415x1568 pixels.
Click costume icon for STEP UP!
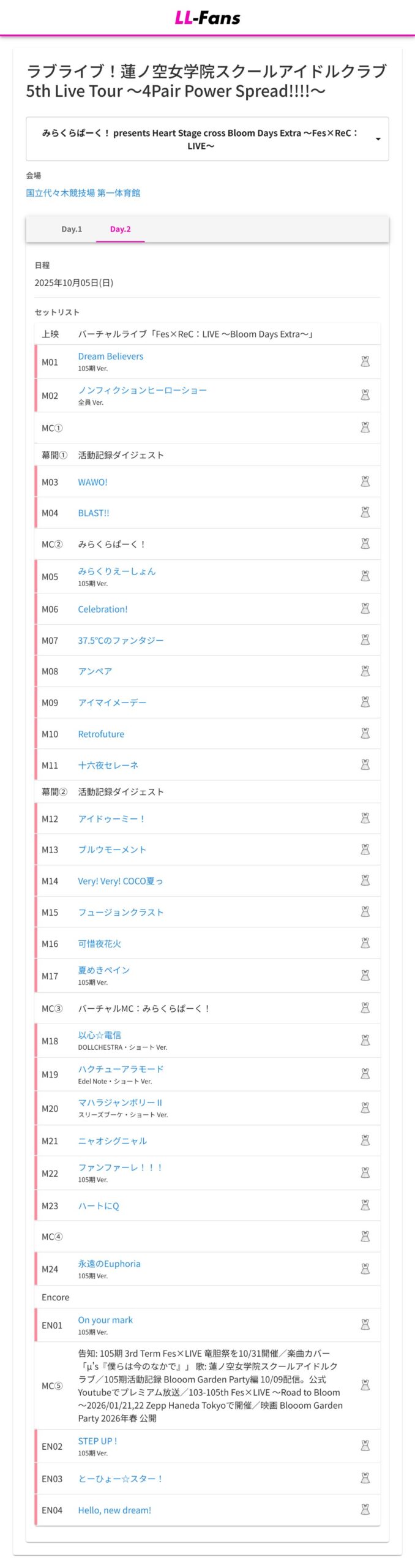365,1445
